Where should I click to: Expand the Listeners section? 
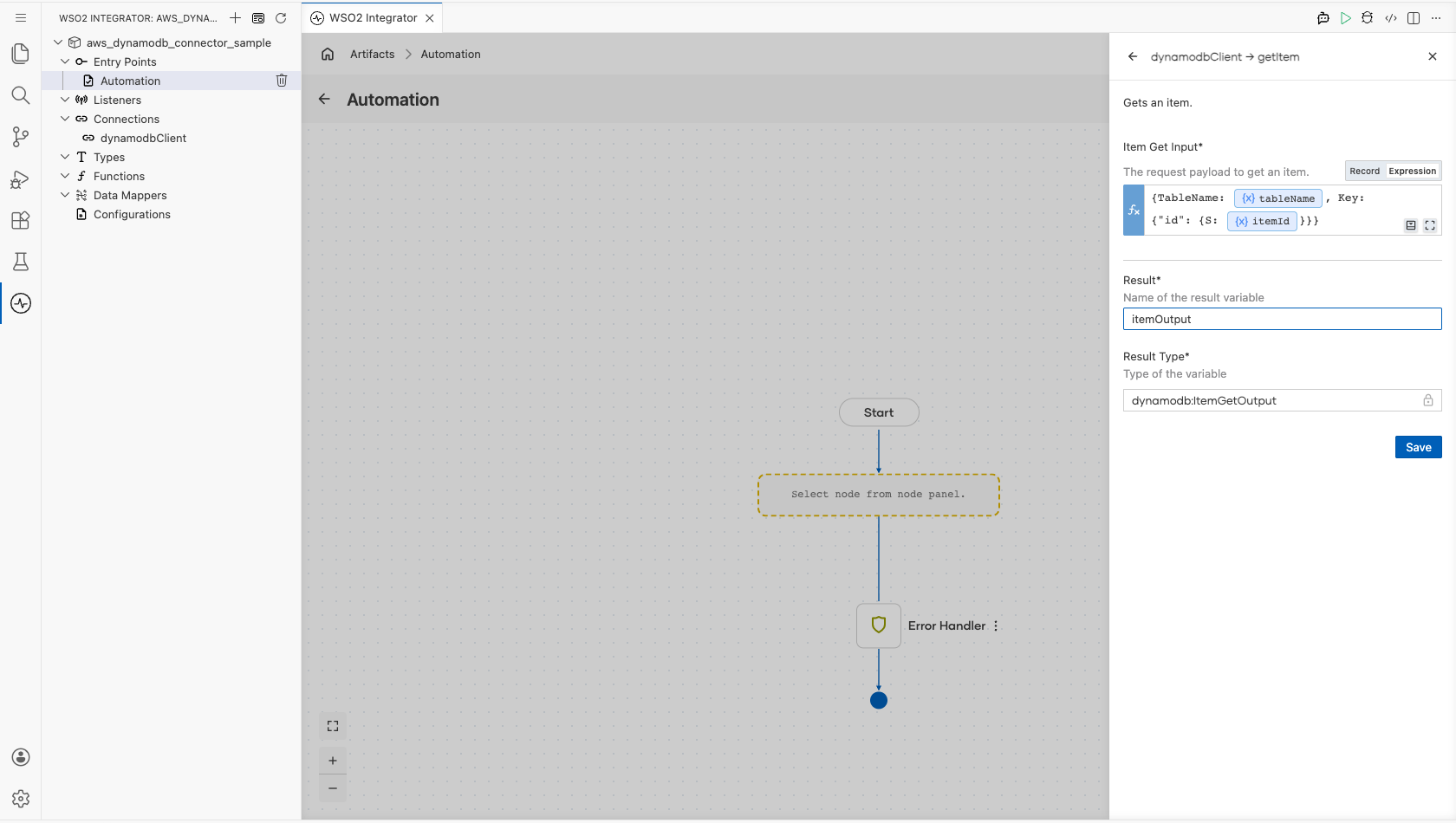[65, 100]
